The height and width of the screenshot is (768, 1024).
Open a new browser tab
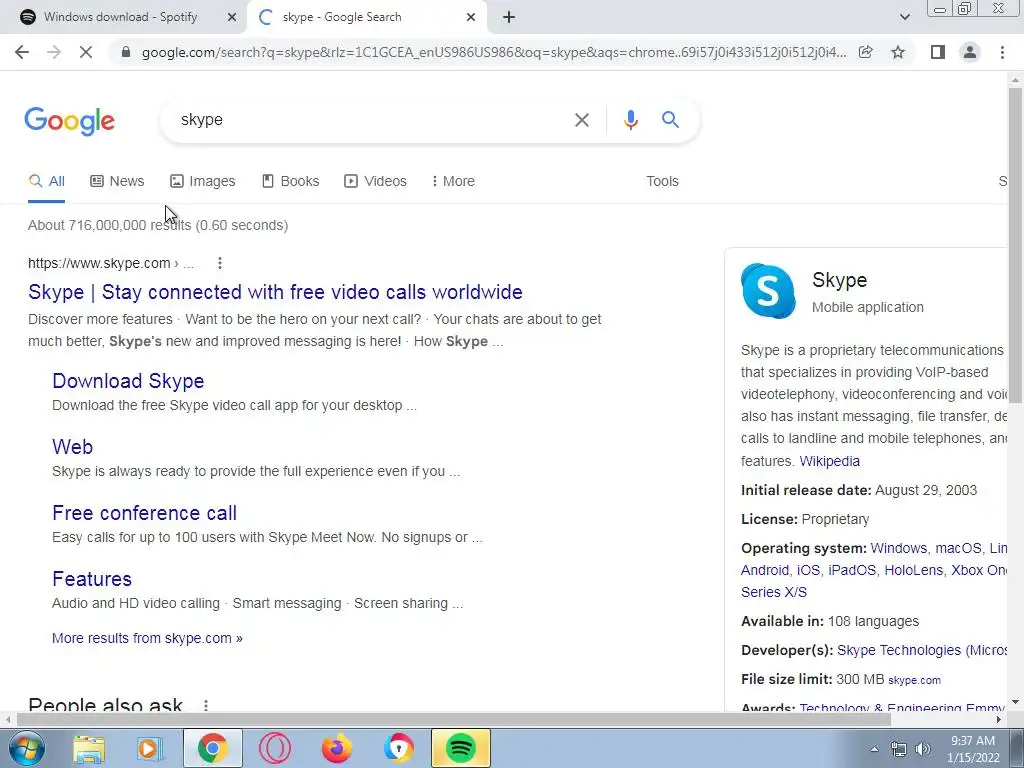[509, 18]
